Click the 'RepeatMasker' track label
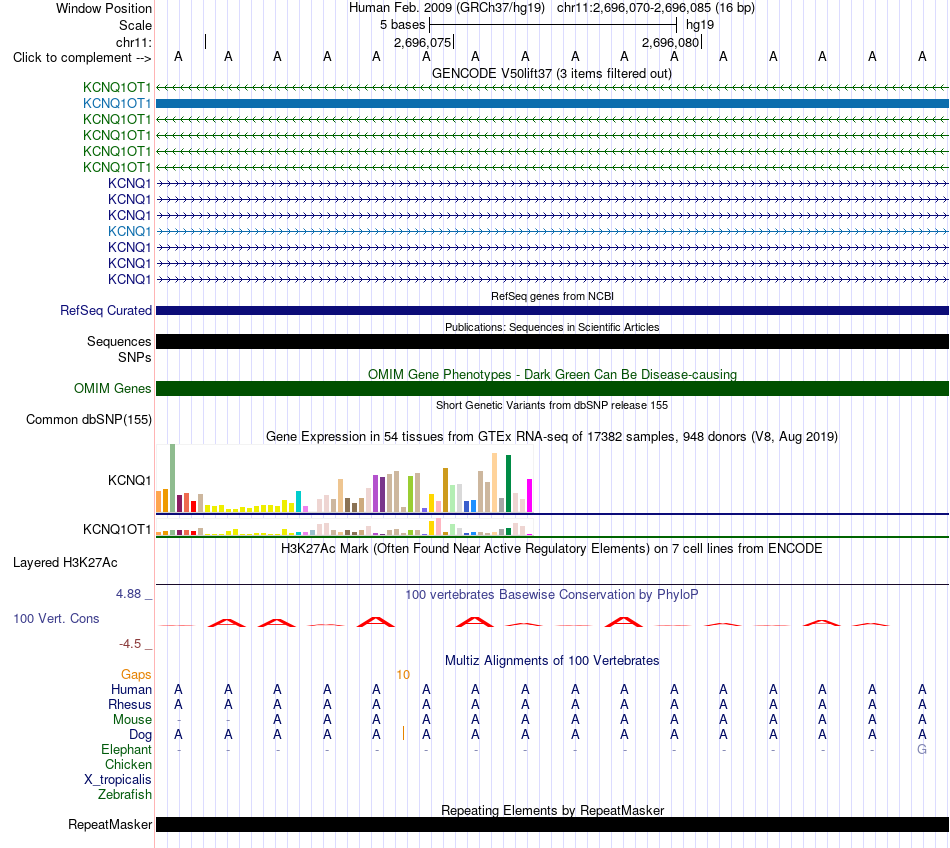 click(110, 825)
